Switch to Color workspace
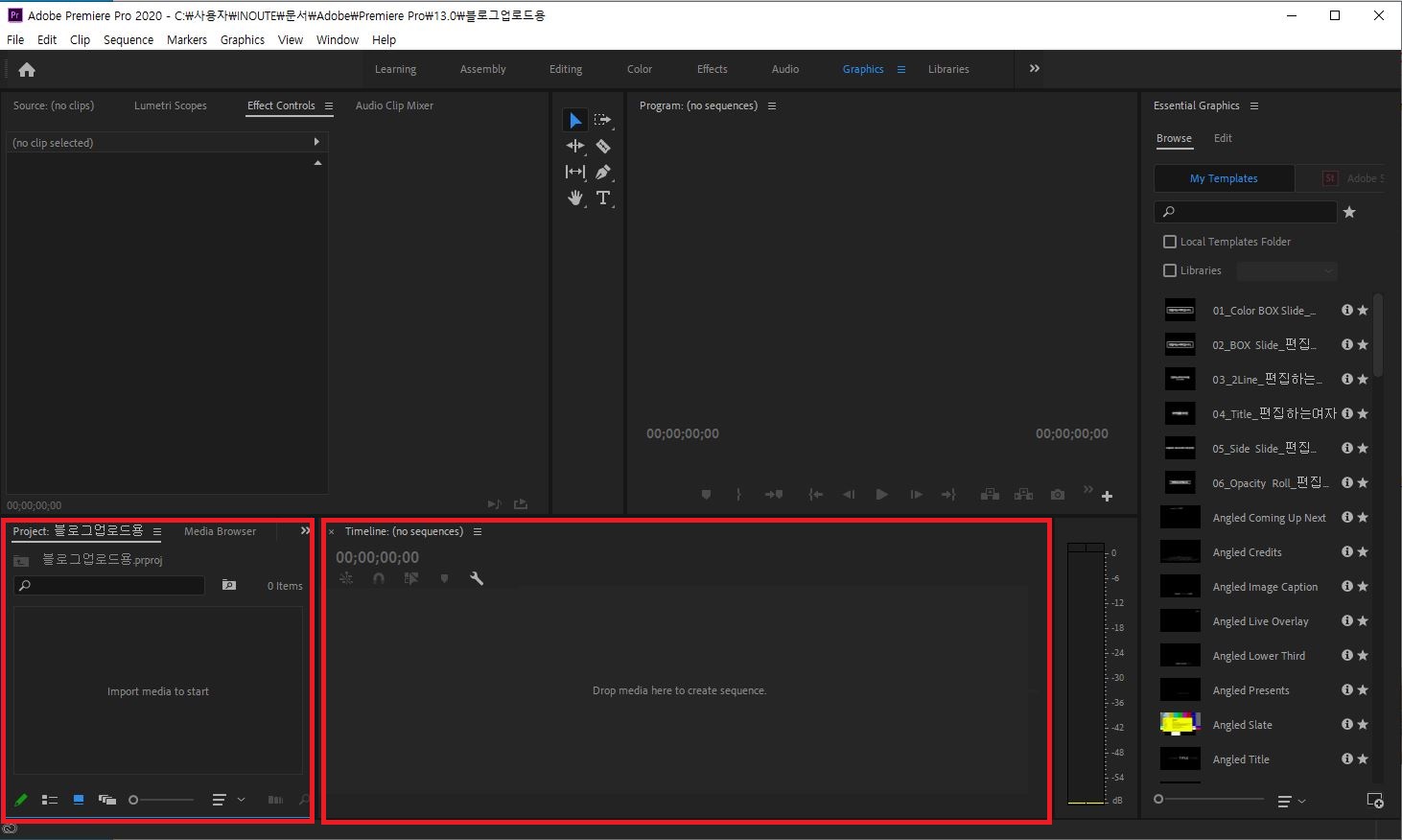Viewport: 1402px width, 840px height. 640,69
